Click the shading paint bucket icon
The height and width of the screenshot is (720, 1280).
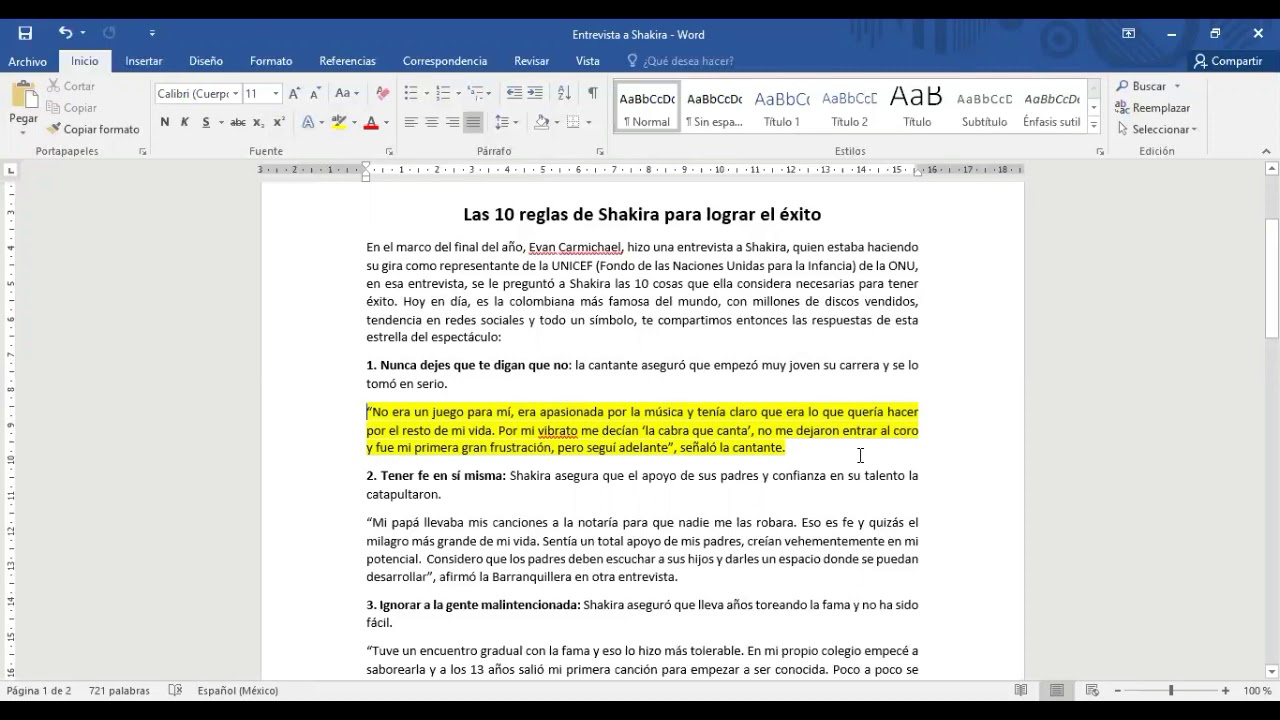point(541,122)
